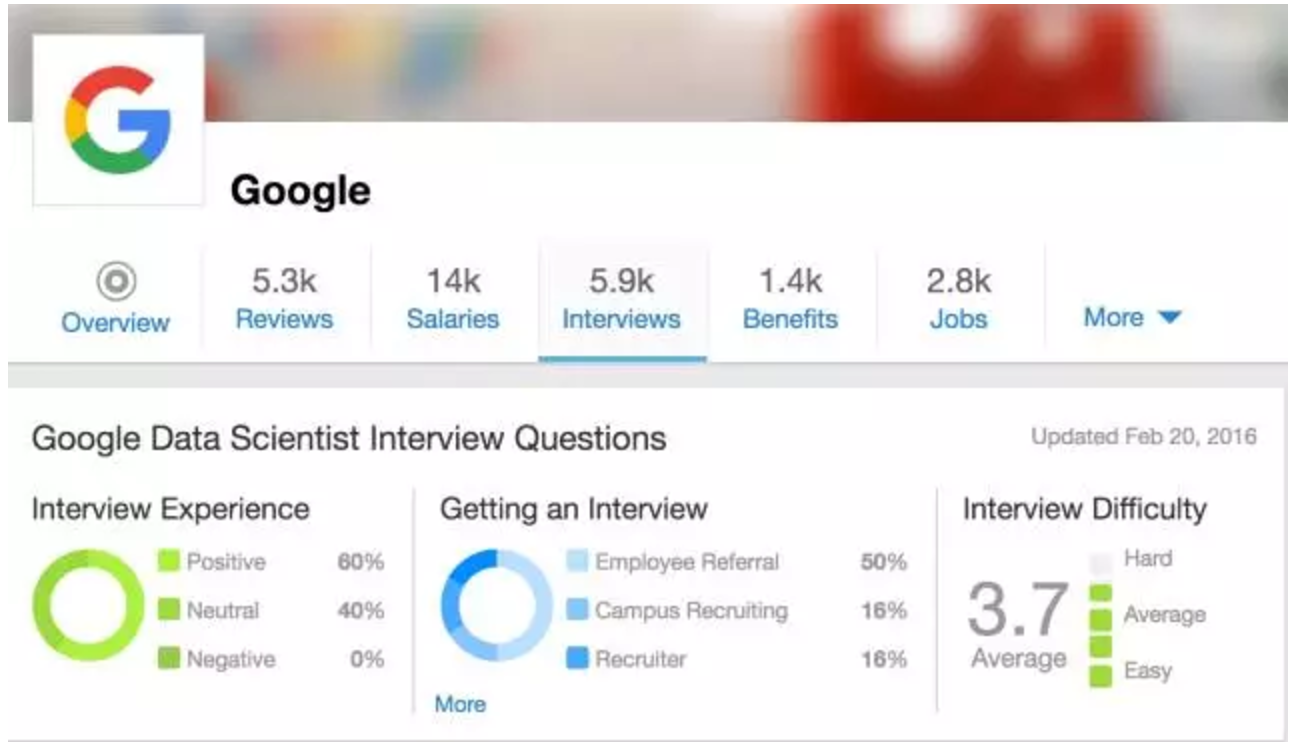Select the 5.9k Interviews tab
This screenshot has width=1290, height=748.
tap(621, 299)
